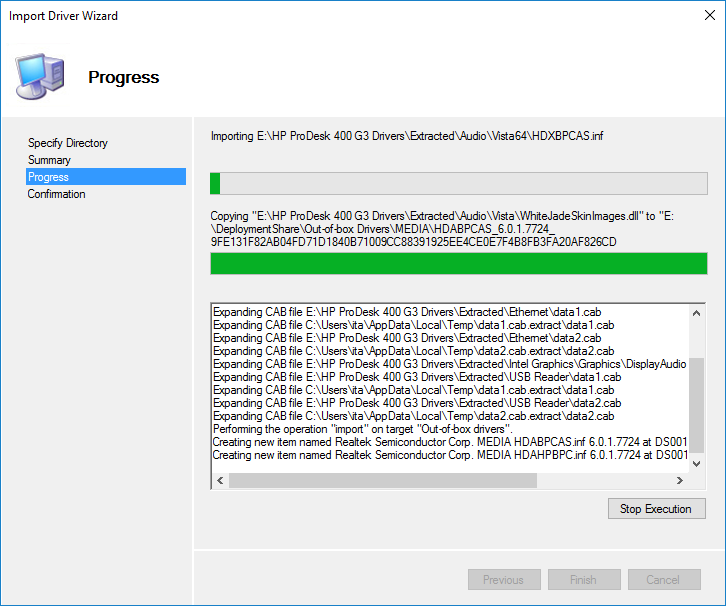Click the log's vertical scrollbar thumb
This screenshot has width=726, height=606.
tap(697, 405)
